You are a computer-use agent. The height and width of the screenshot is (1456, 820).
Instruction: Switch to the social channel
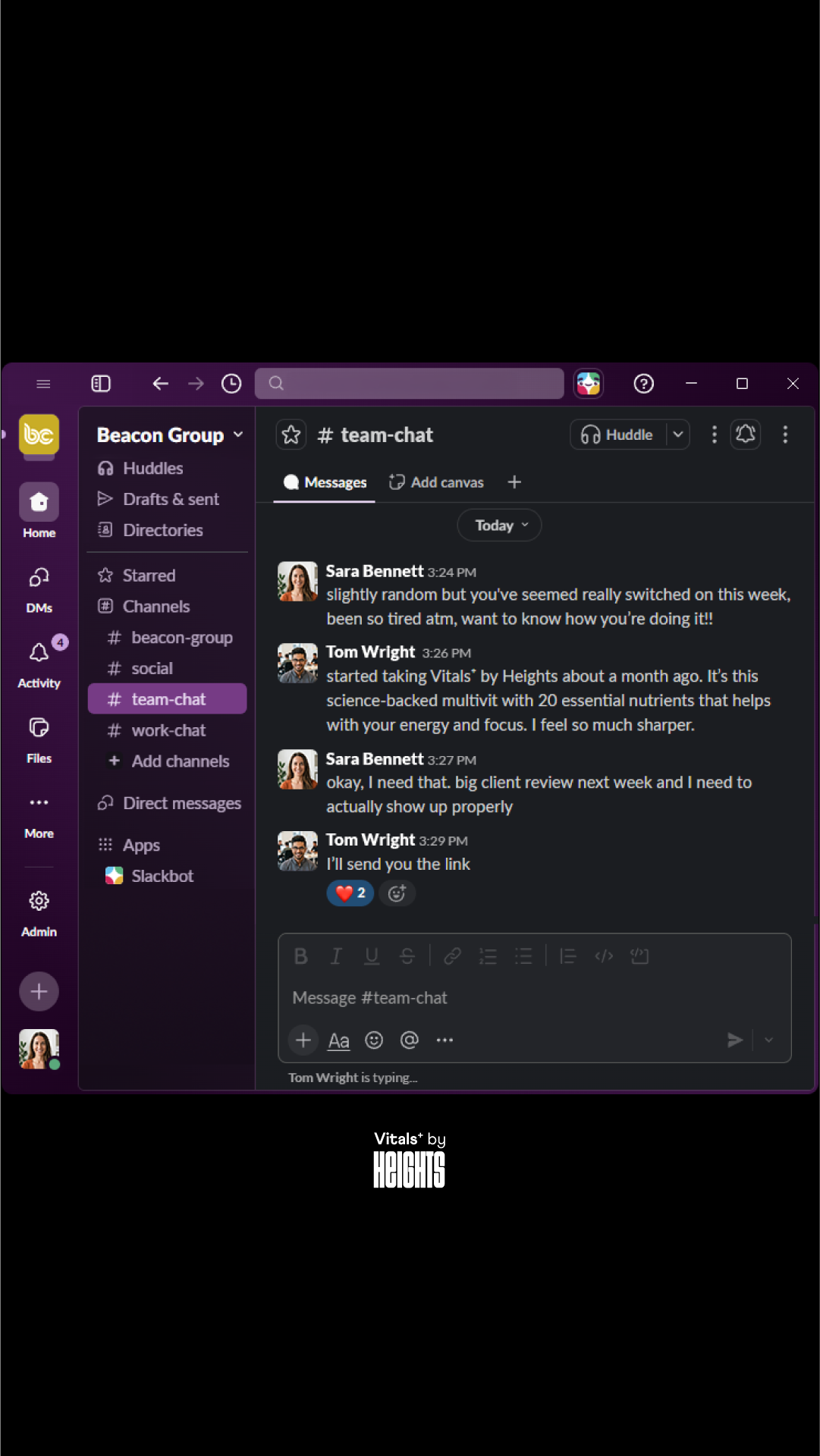pyautogui.click(x=168, y=669)
